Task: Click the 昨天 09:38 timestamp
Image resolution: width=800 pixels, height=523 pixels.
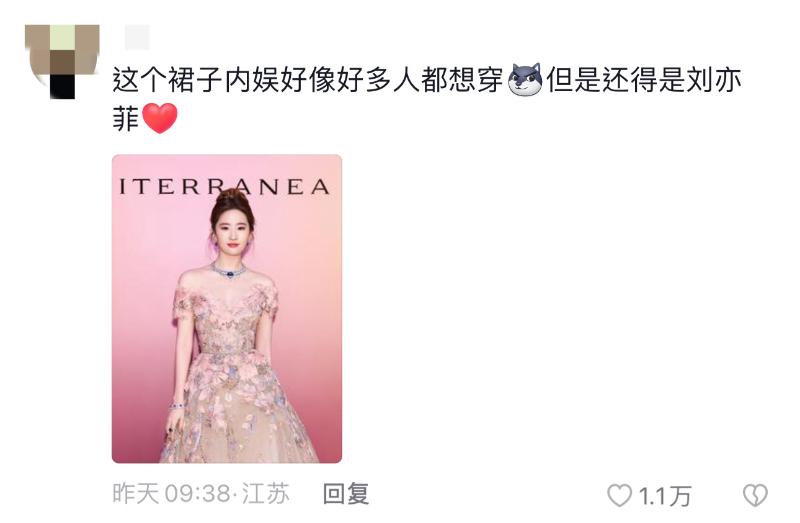Action: pyautogui.click(x=171, y=494)
